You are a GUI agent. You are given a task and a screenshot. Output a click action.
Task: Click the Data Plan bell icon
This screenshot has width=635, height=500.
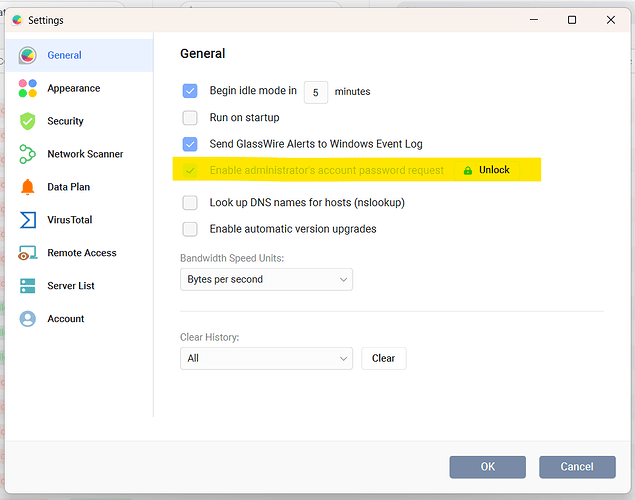tap(28, 187)
